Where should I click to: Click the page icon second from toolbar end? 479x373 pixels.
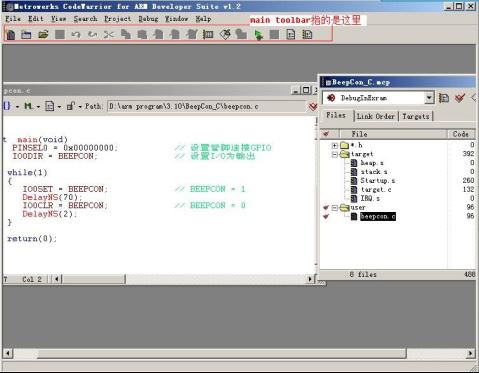(x=291, y=34)
